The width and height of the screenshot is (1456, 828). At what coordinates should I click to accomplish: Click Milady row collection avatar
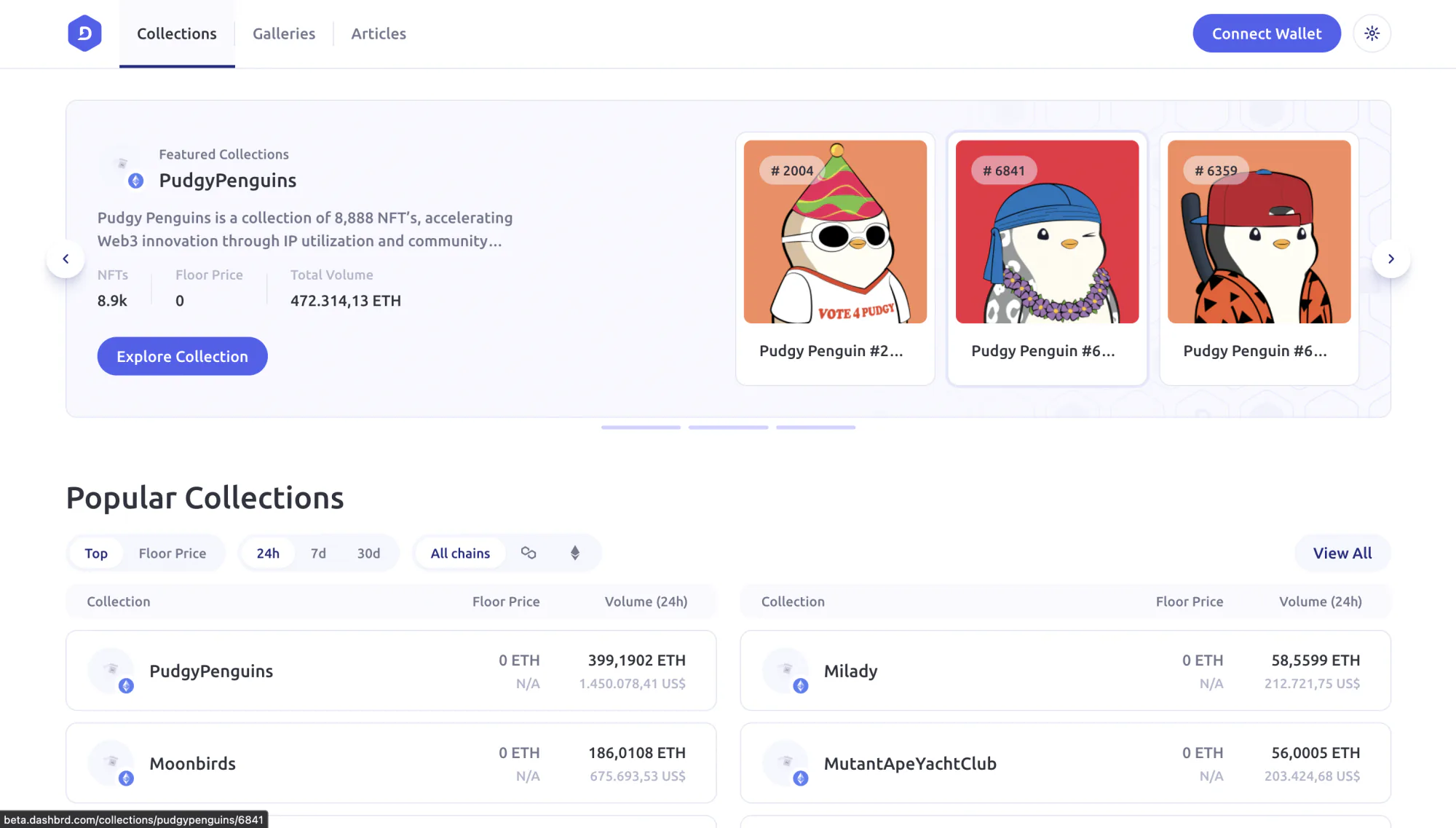(x=786, y=671)
